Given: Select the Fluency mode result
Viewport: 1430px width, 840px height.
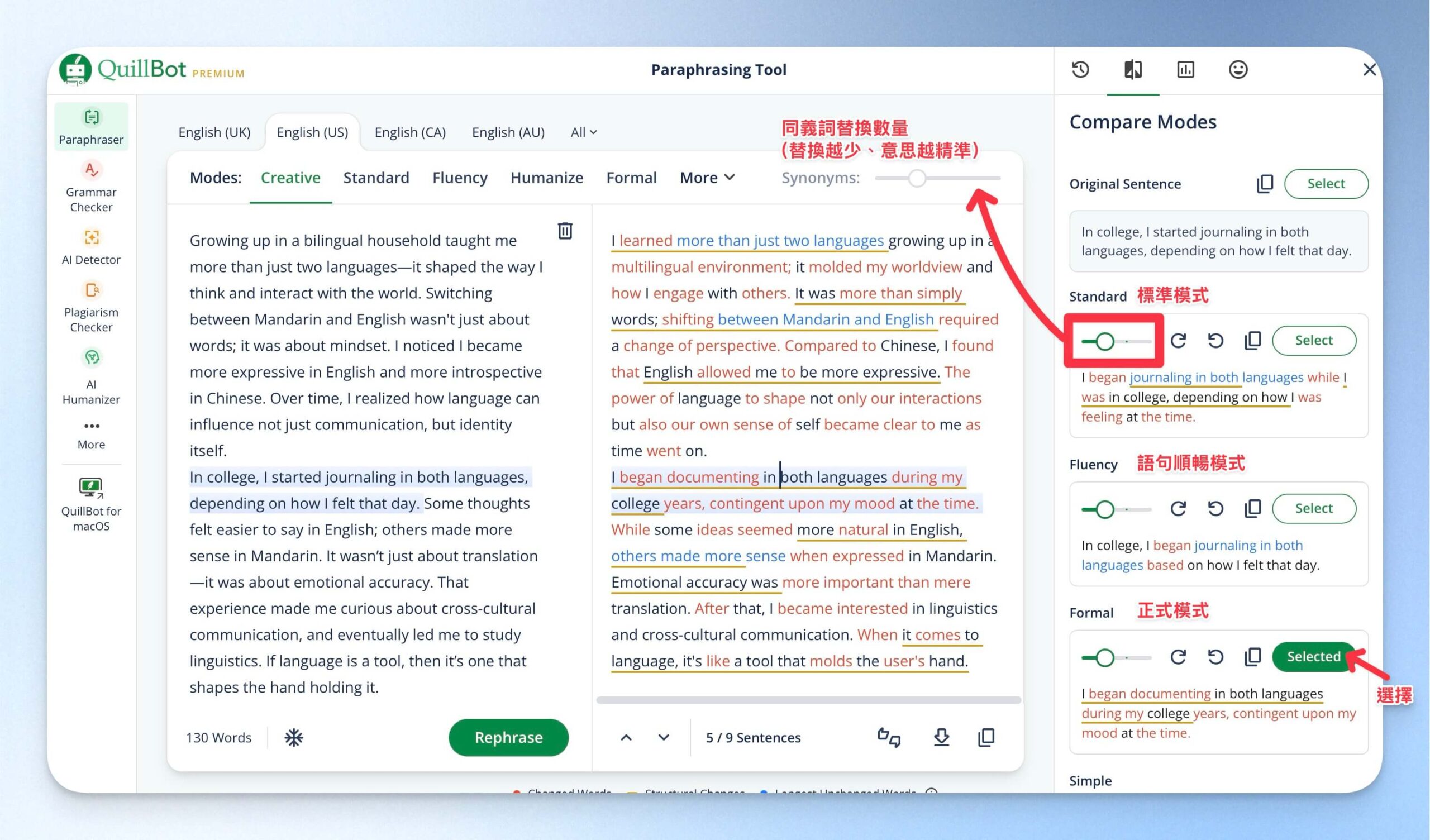Looking at the screenshot, I should click(1314, 508).
